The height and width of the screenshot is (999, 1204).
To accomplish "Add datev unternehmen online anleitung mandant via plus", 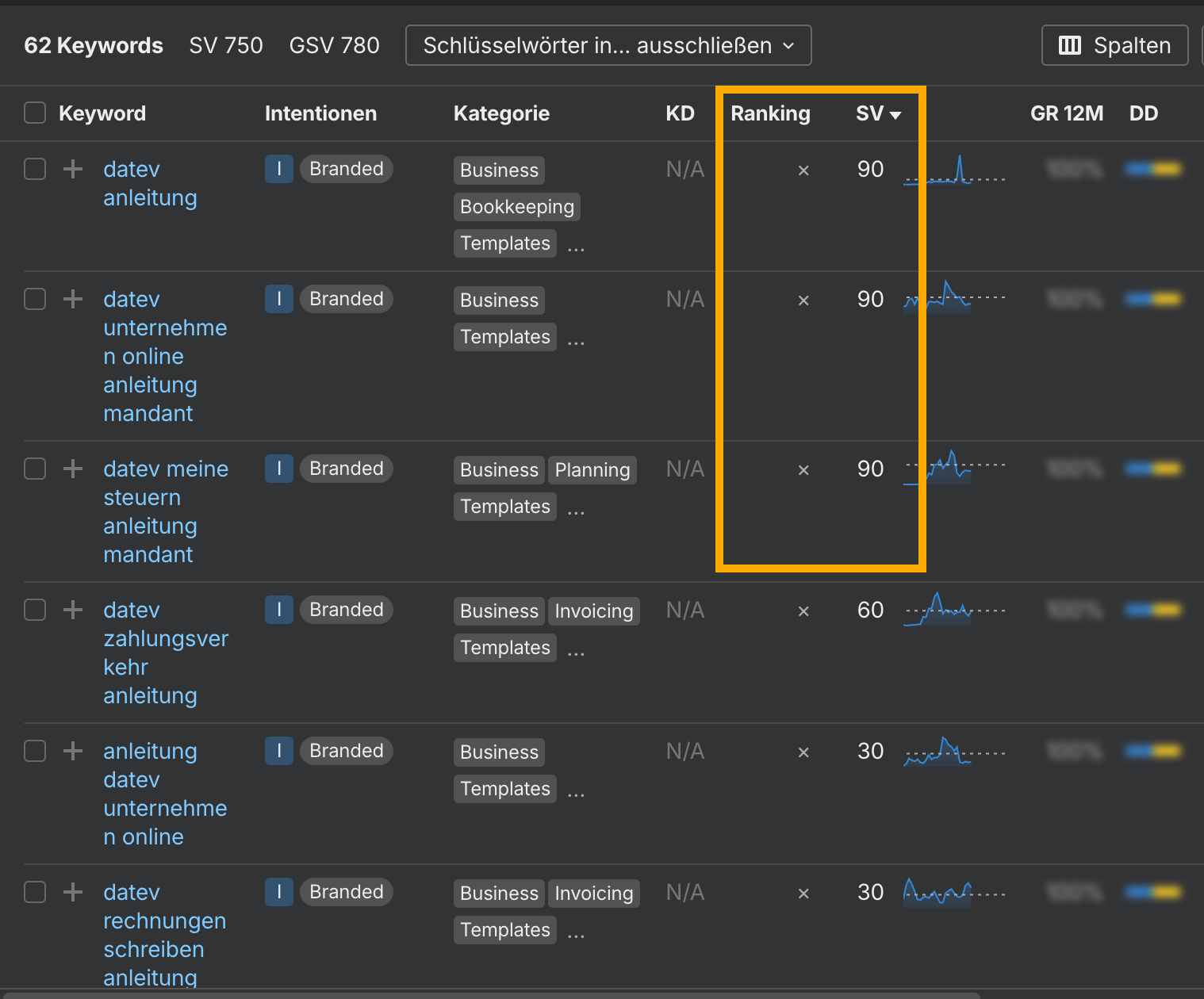I will pos(73,299).
